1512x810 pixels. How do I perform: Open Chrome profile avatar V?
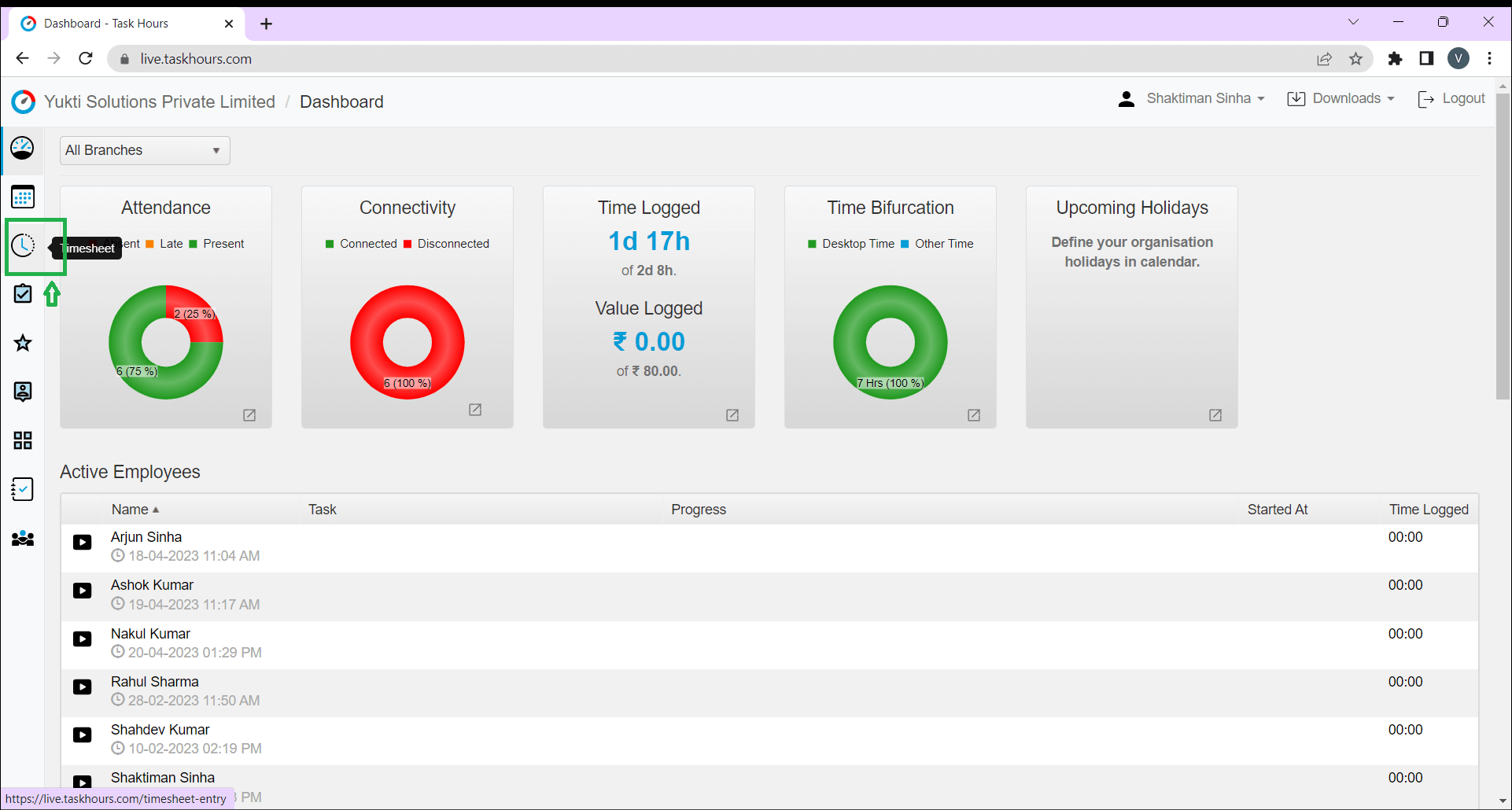coord(1459,58)
